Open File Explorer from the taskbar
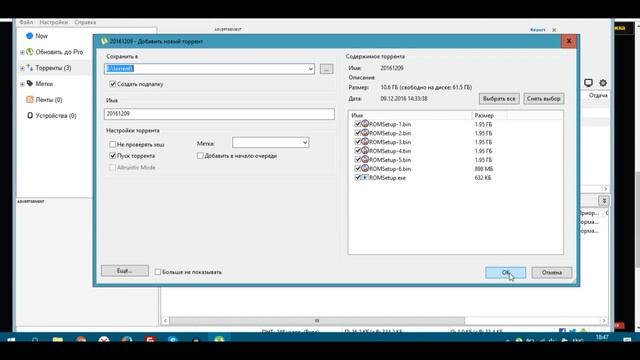The height and width of the screenshot is (360, 640). click(x=58, y=339)
